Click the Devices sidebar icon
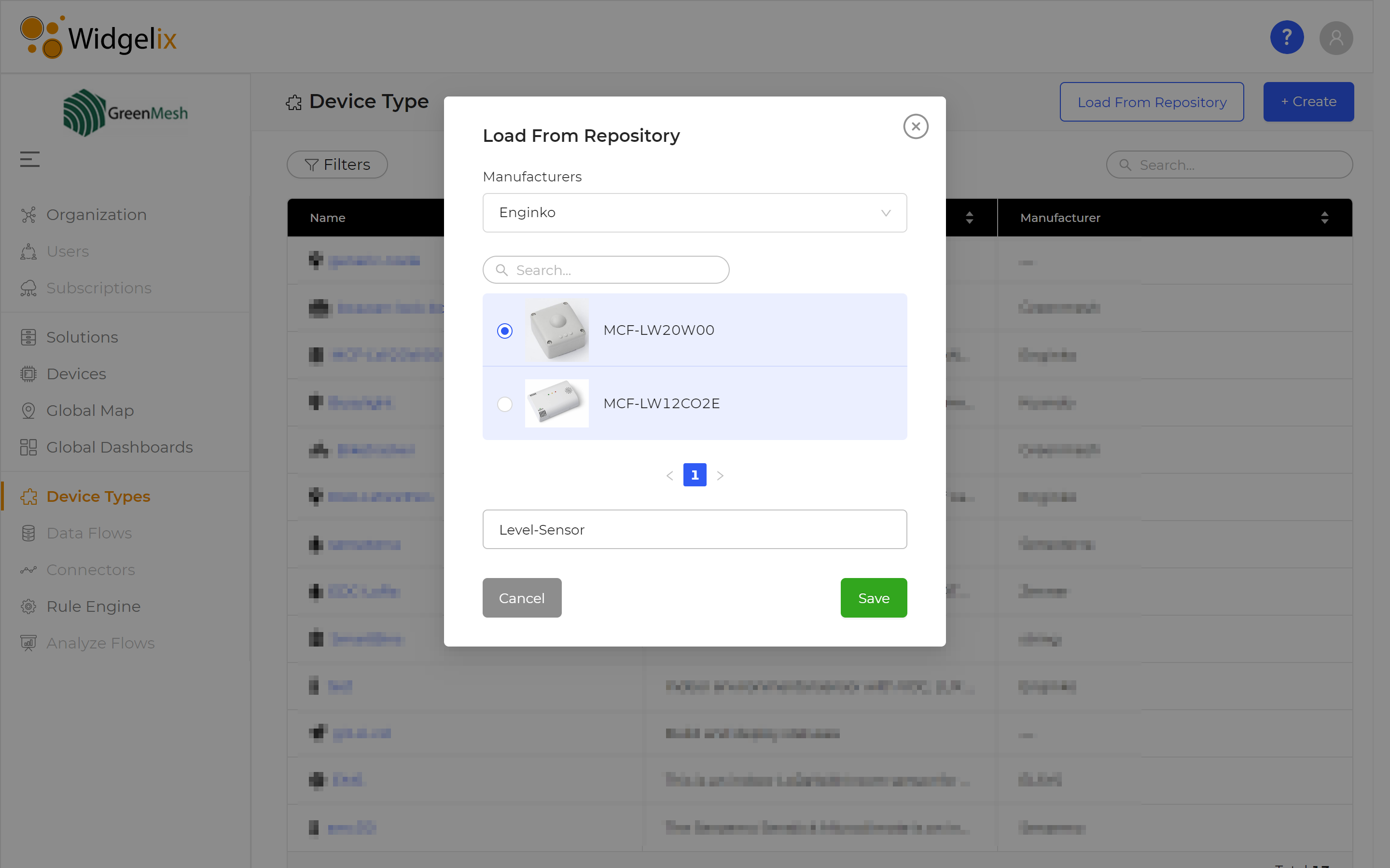Screen dimensions: 1390x868 tap(28, 373)
